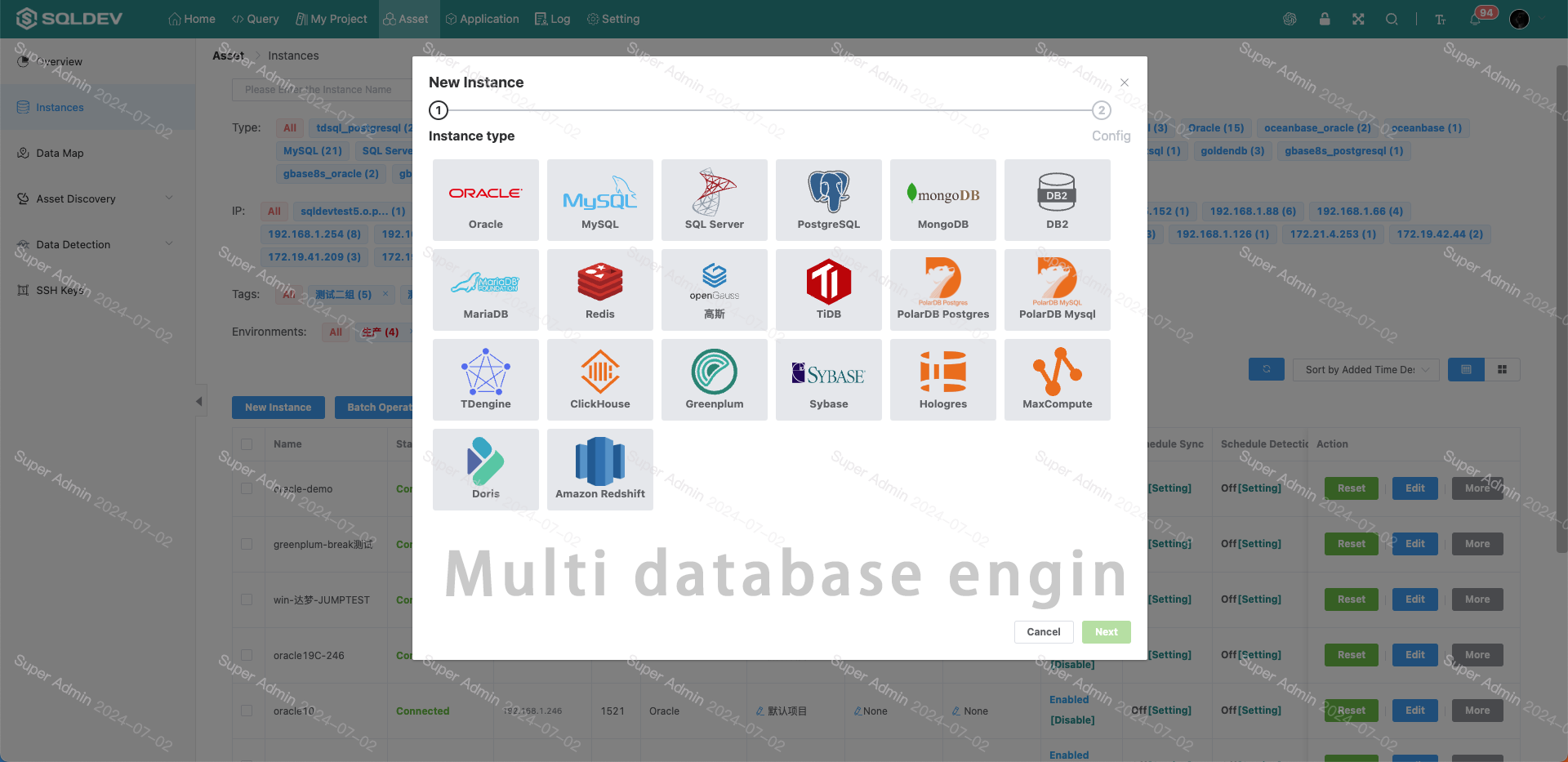Click More for the win-达梦-JUMPTEST row
1568x762 pixels.
1477,599
